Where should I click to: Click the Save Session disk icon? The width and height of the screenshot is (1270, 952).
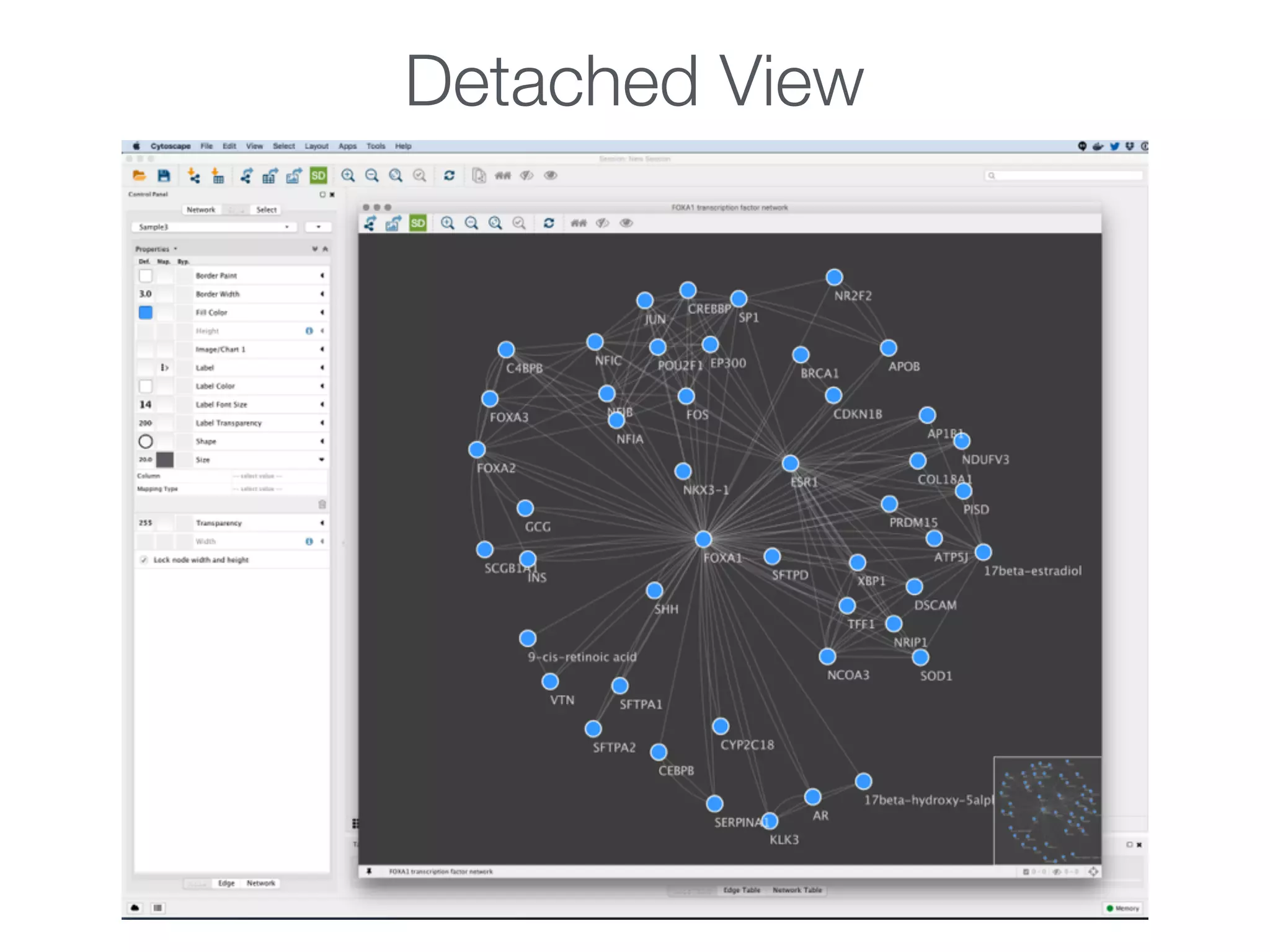164,176
